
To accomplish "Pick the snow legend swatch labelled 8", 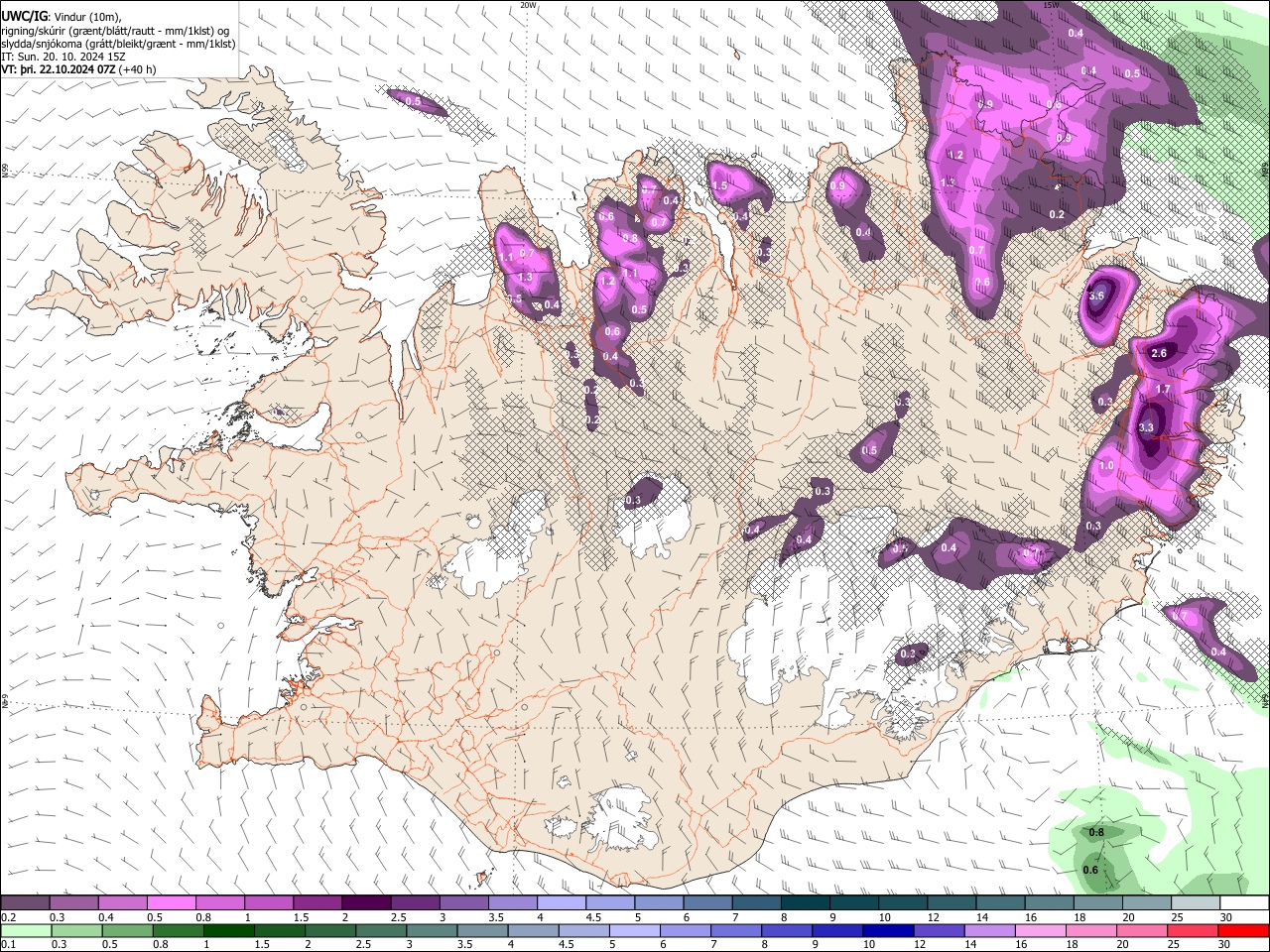I will pos(806,903).
